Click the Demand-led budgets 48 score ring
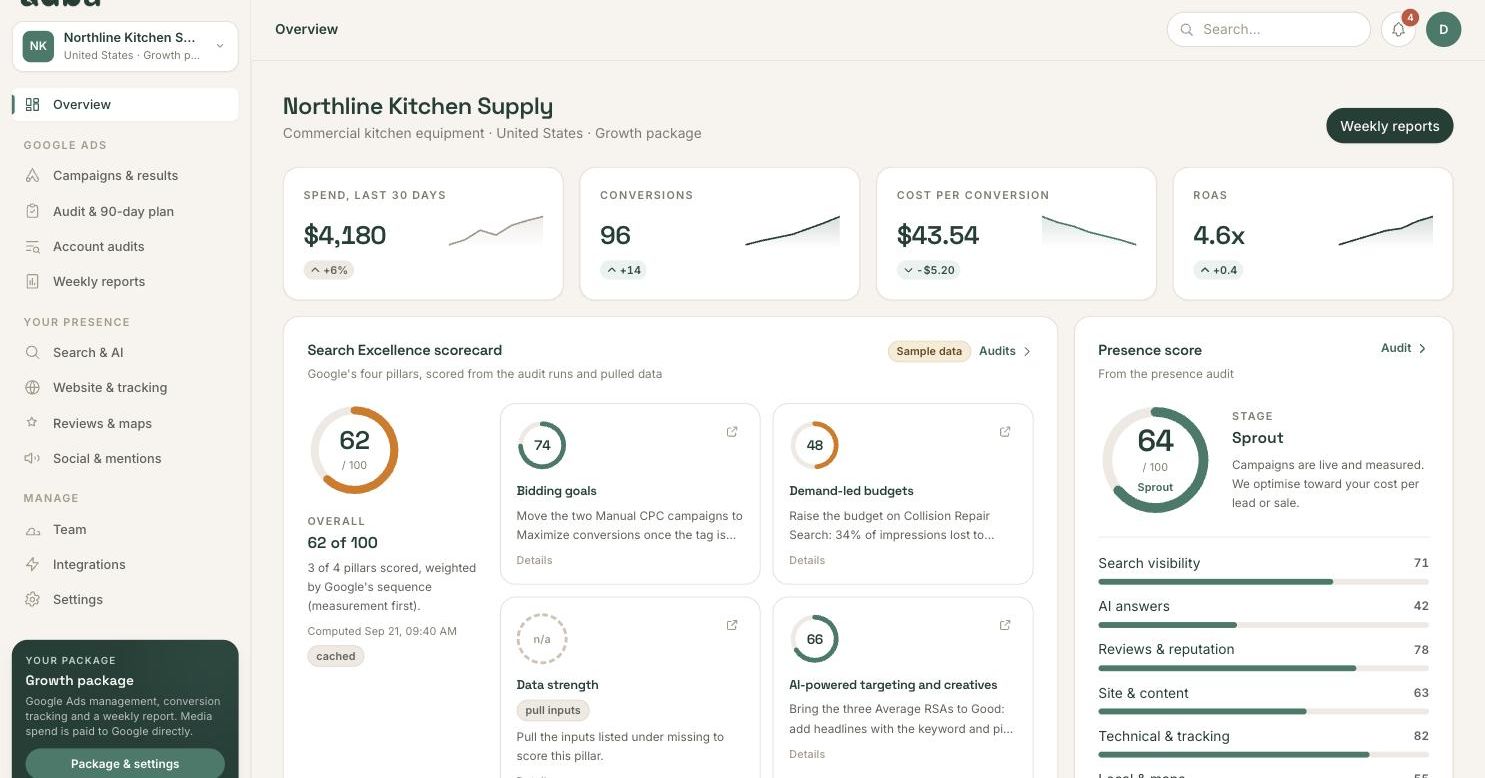 point(815,445)
